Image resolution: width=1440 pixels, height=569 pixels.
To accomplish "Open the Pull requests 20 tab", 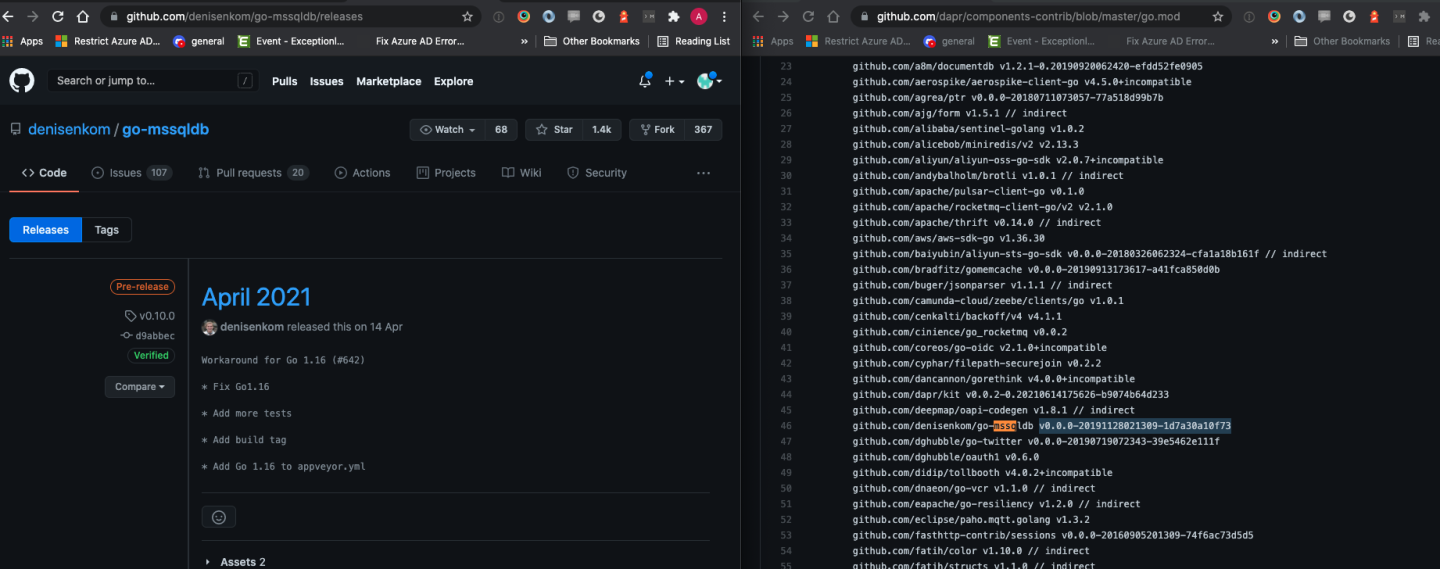I will tap(253, 173).
